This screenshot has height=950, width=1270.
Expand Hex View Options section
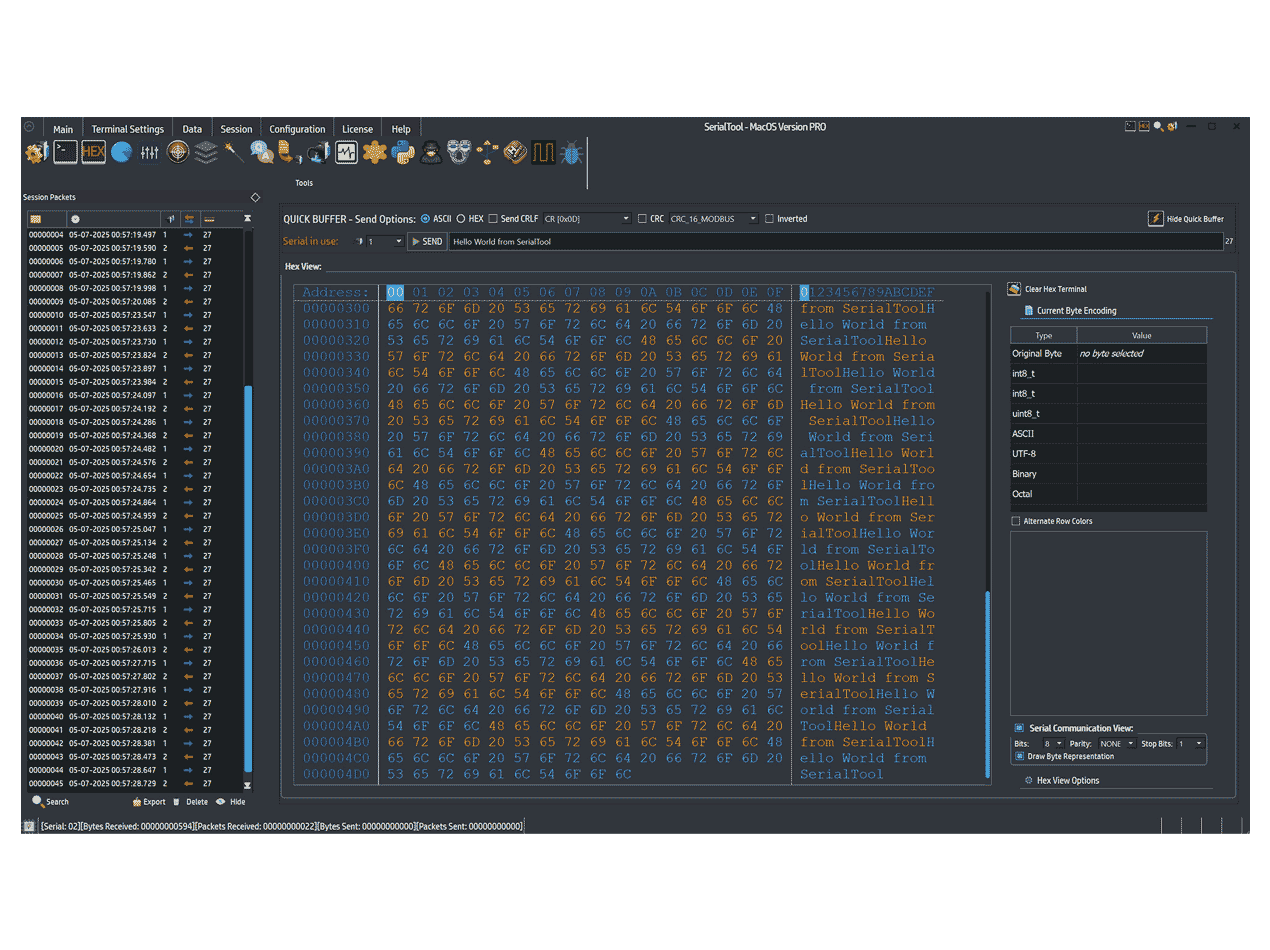(x=1063, y=780)
